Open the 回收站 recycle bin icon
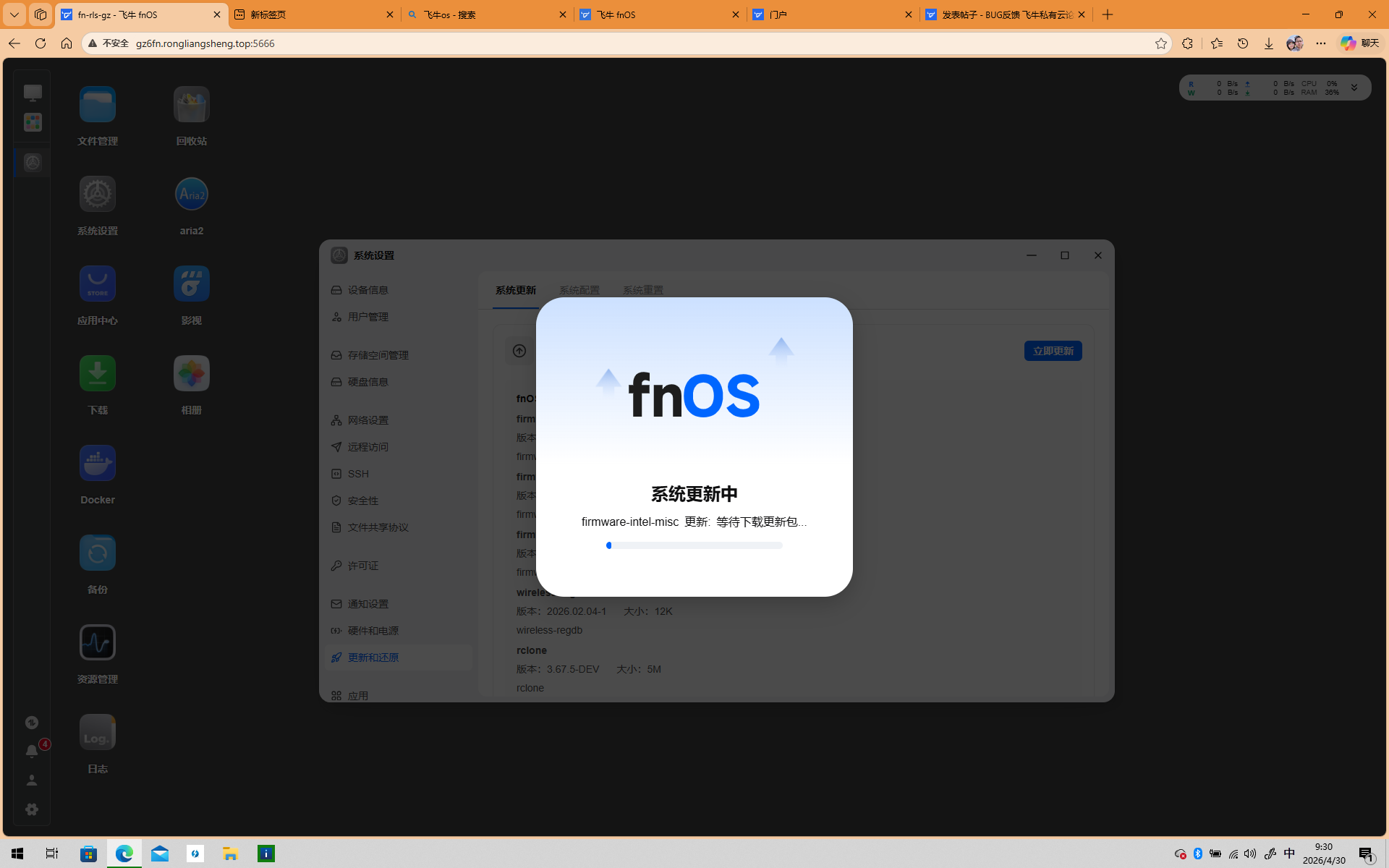Screen dimensions: 1389x868 [191, 104]
